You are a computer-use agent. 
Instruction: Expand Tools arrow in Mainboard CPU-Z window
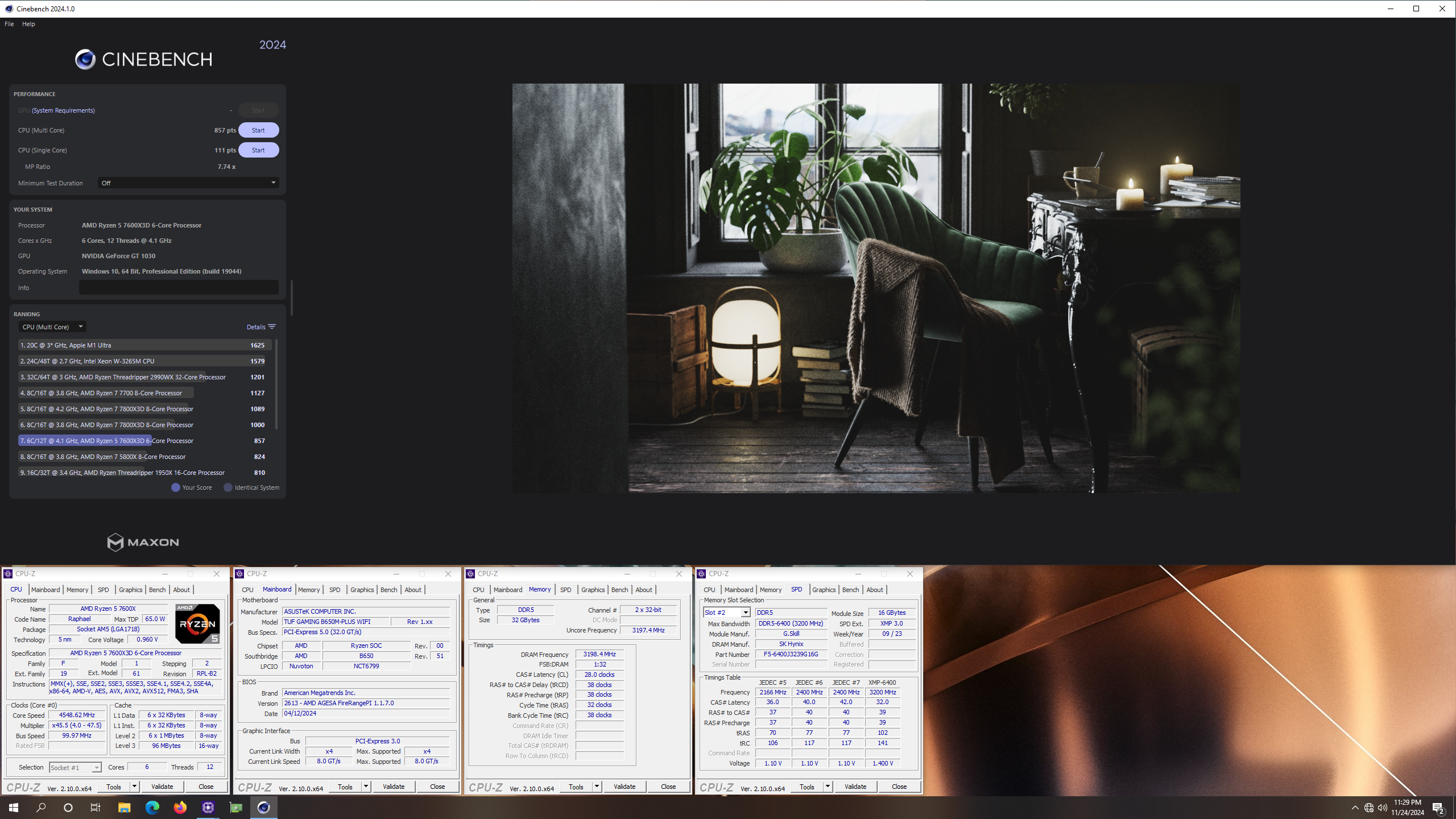coord(366,787)
